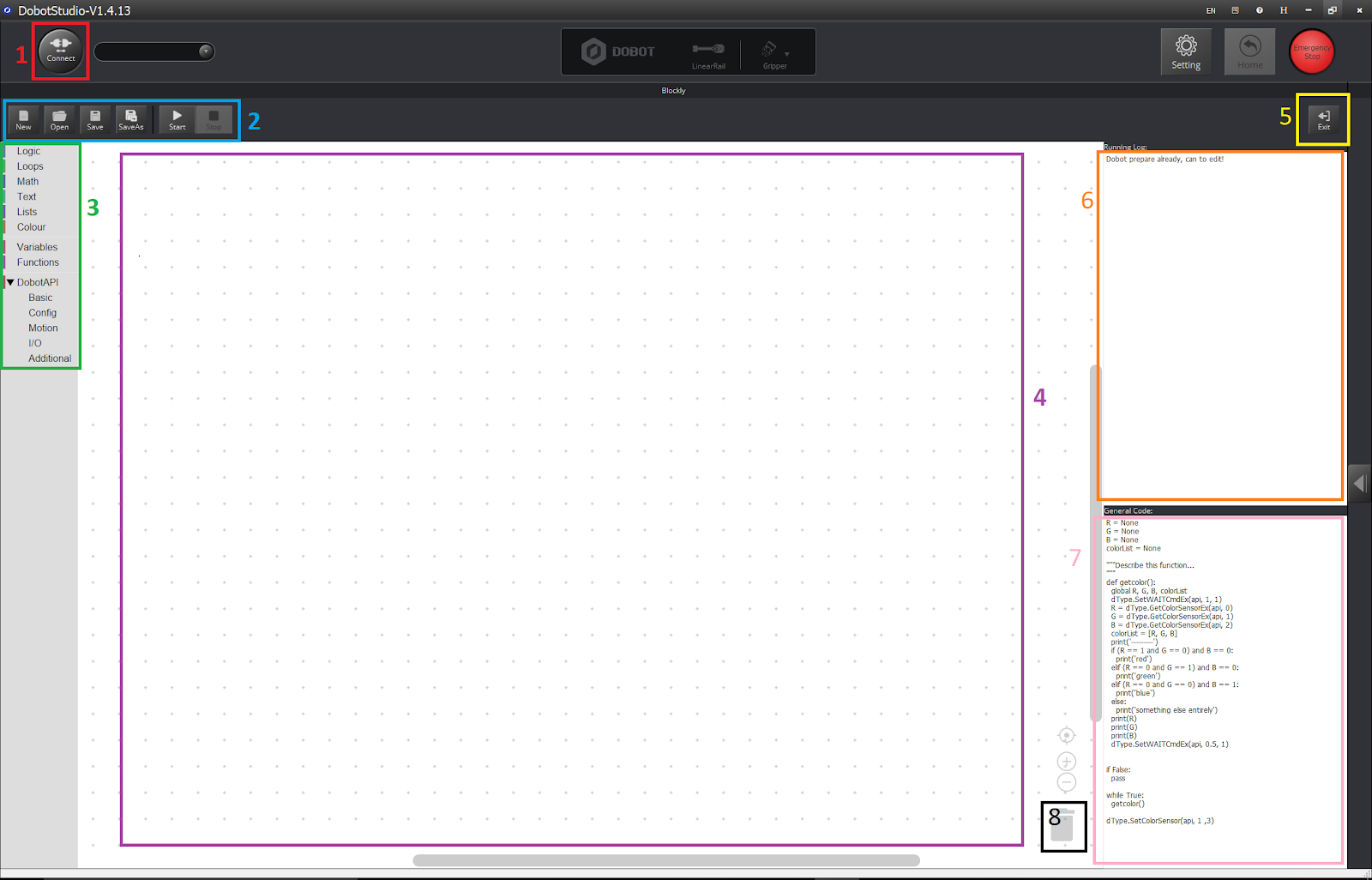Image resolution: width=1372 pixels, height=880 pixels.
Task: Zoom out on the Blockly workspace
Action: [x=1066, y=782]
